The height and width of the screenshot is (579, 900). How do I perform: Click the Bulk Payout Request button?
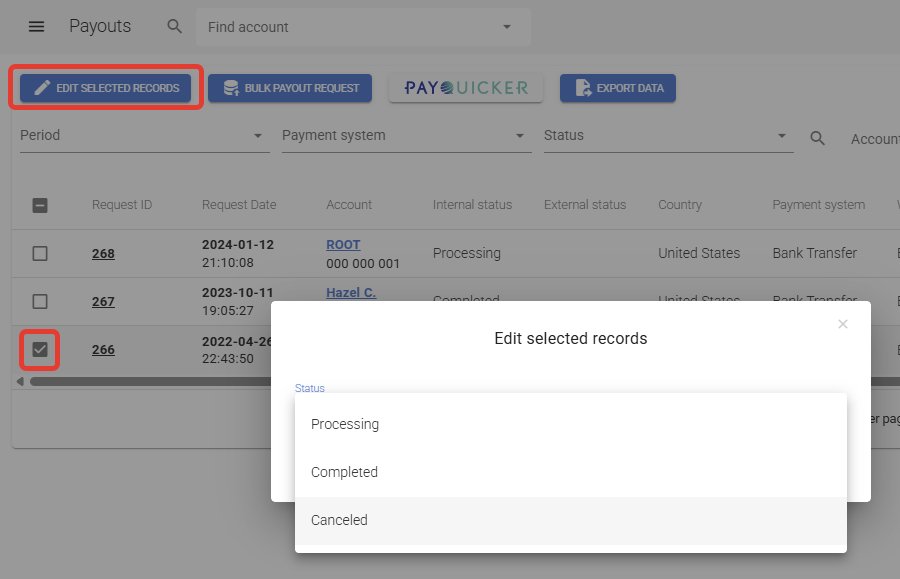point(290,88)
